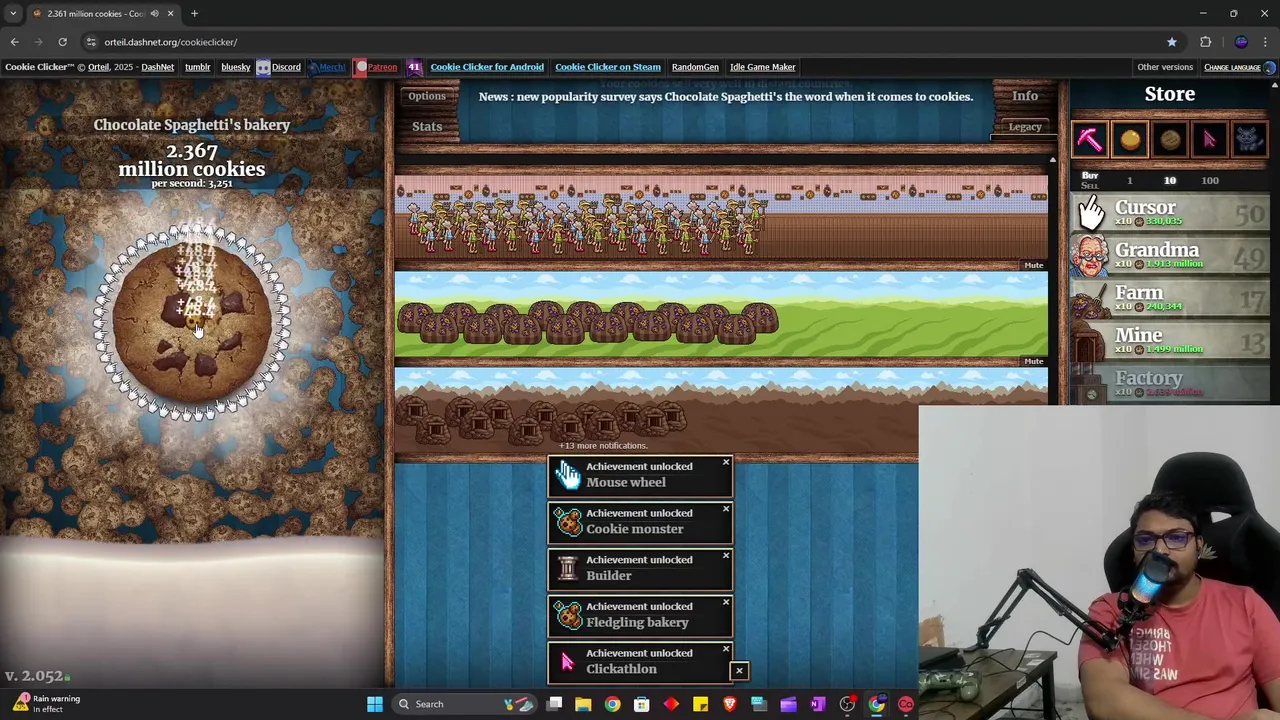Mute the Grandma building row
This screenshot has height=720, width=1280.
click(x=1033, y=265)
